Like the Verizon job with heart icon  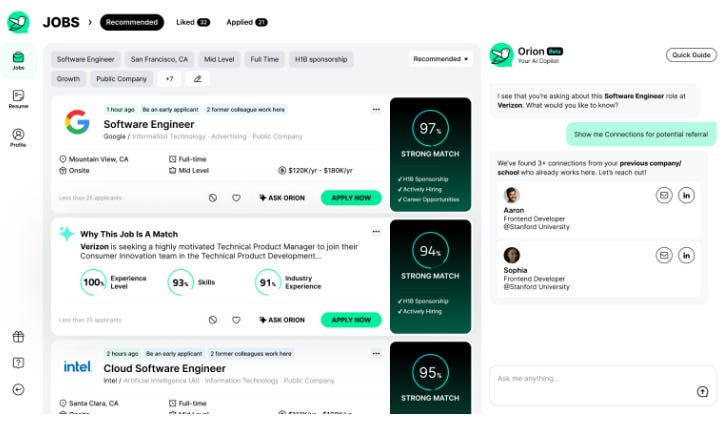236,320
